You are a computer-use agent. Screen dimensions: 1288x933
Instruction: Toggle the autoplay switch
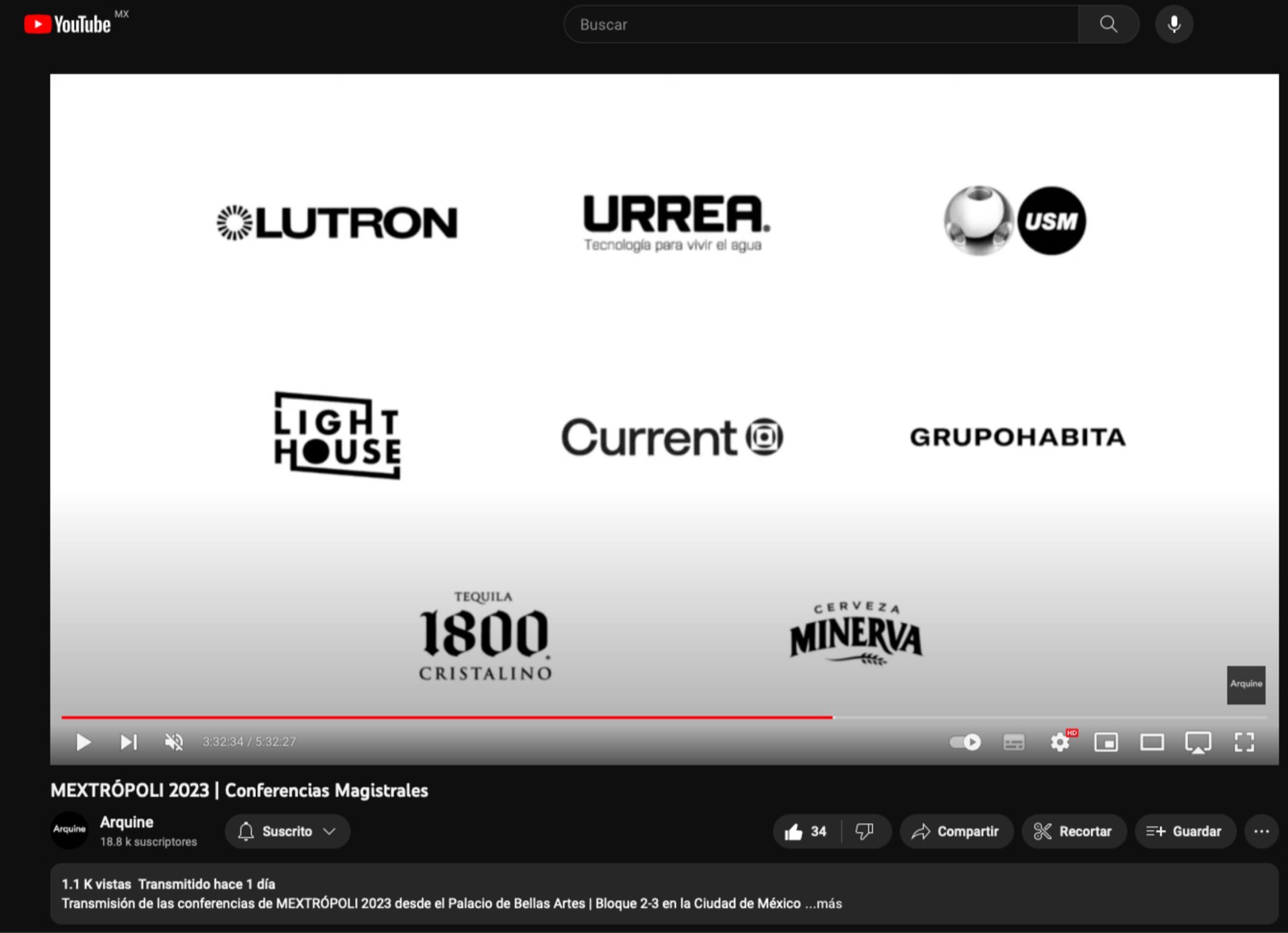click(965, 741)
